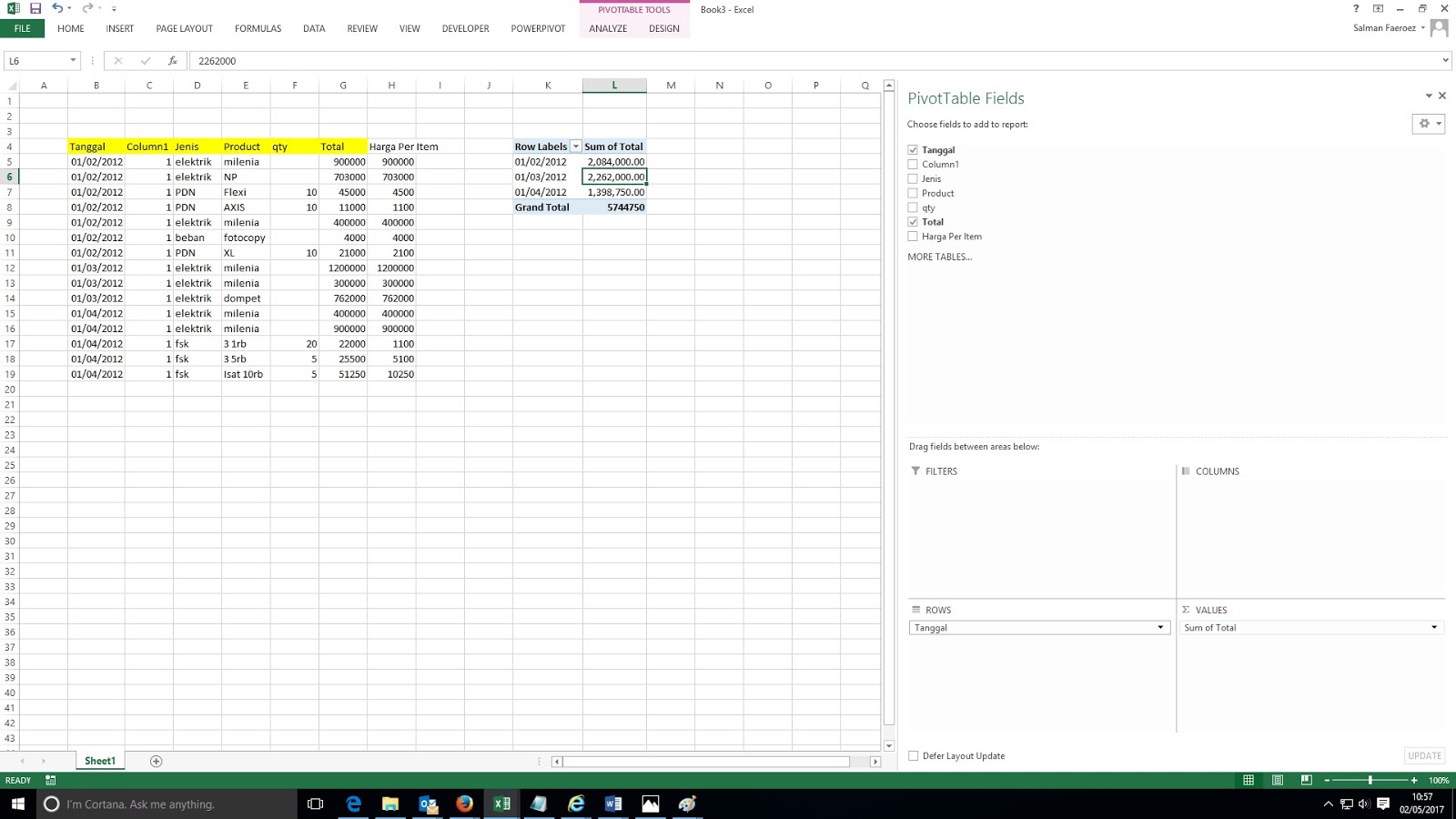Add a new sheet with the plus icon
Viewport: 1456px width, 819px height.
tap(156, 762)
